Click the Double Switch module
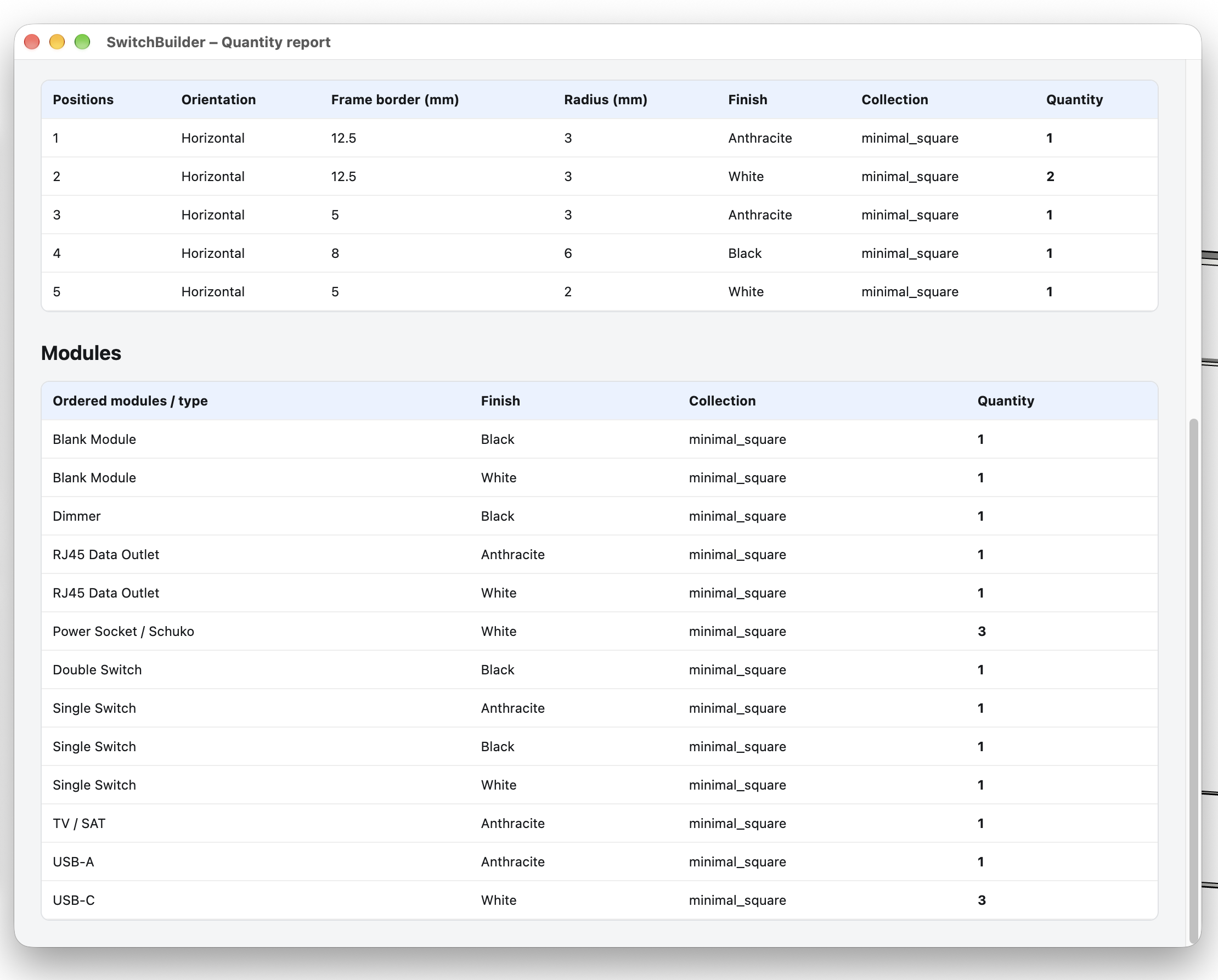 click(x=97, y=670)
